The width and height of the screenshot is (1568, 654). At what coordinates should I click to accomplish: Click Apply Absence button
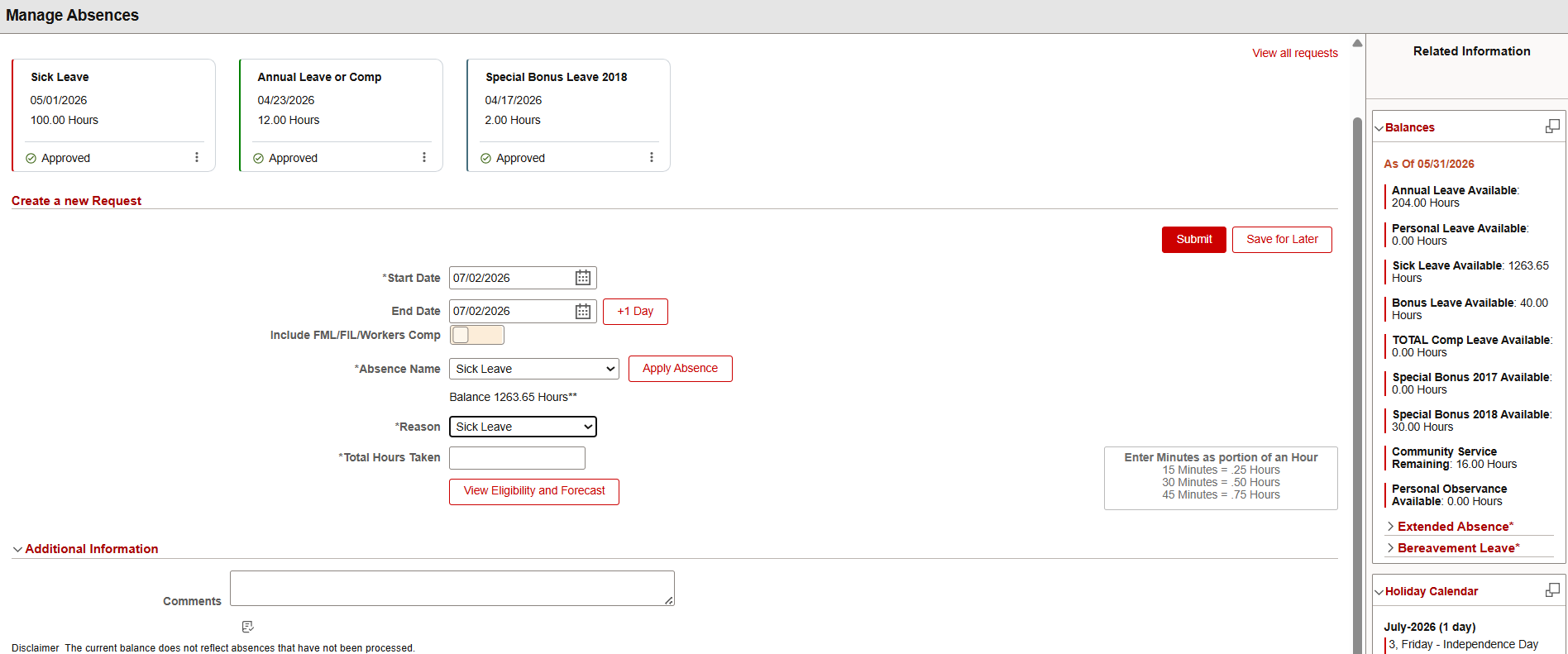[x=681, y=369]
